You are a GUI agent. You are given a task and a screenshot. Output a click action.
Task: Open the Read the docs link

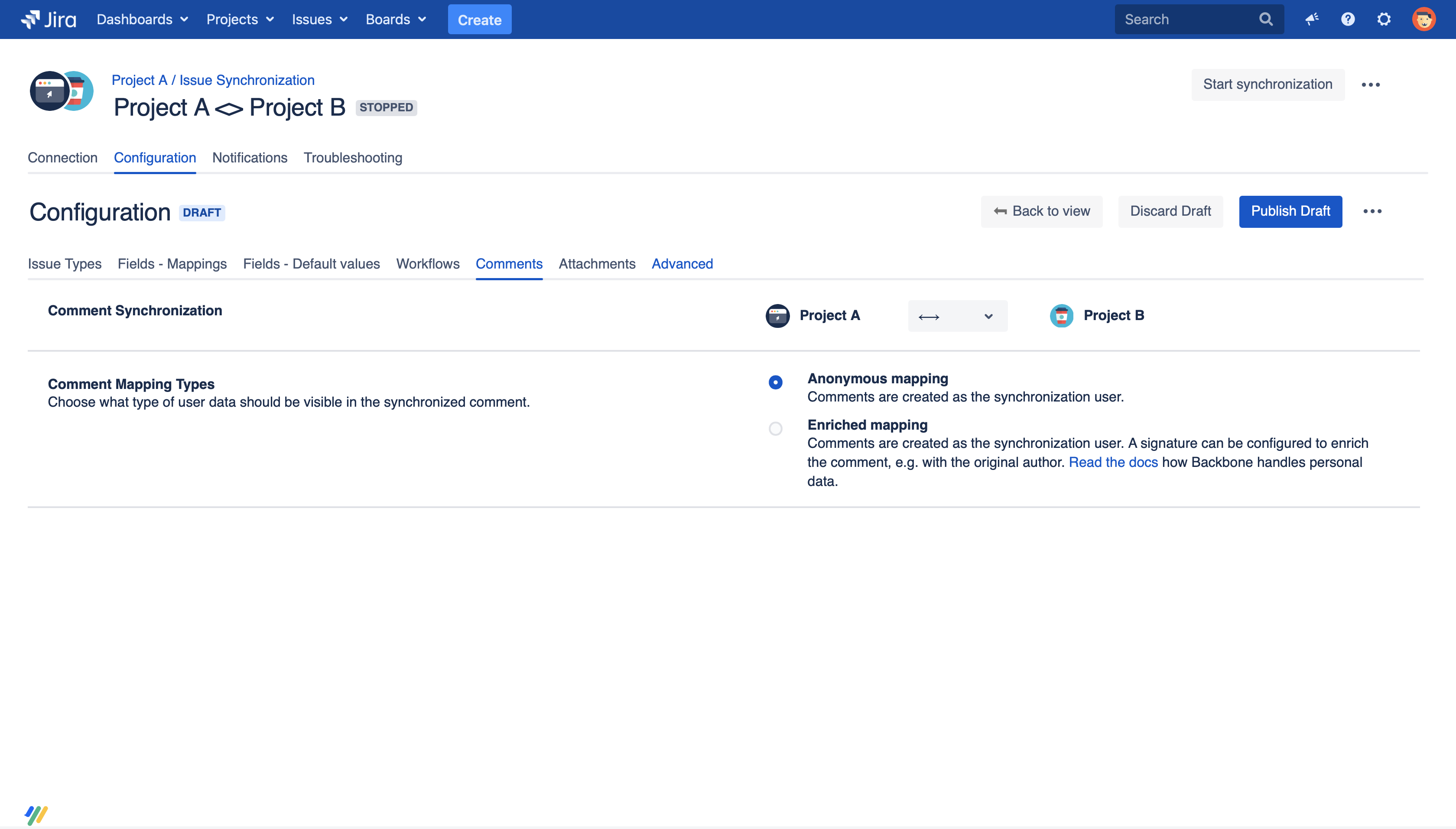[1113, 462]
